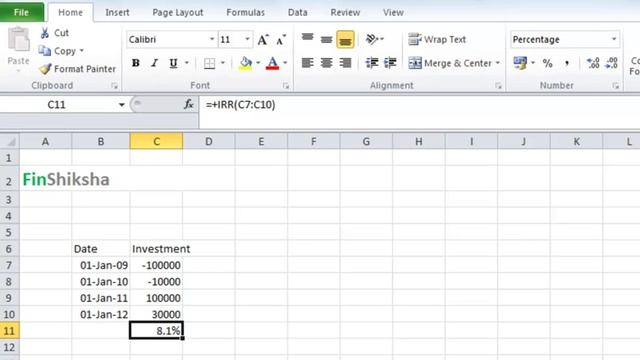The height and width of the screenshot is (360, 640).
Task: Apply cell borders icon
Action: click(209, 63)
